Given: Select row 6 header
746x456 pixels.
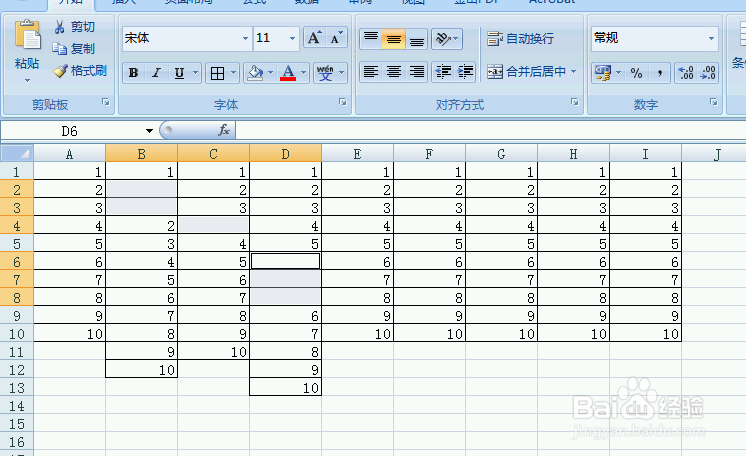Looking at the screenshot, I should [17, 262].
